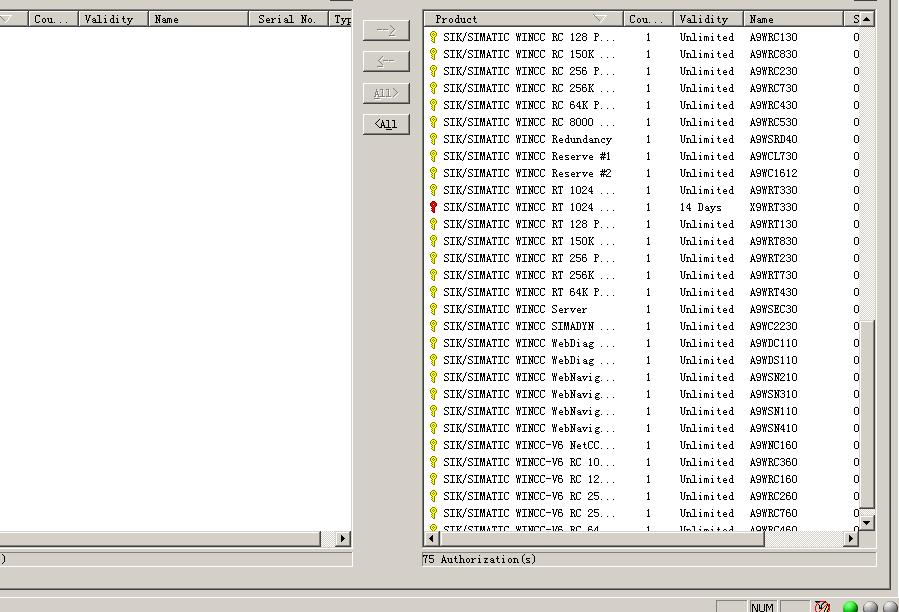The width and height of the screenshot is (899, 612).
Task: Click the crossed-out icon in the status bar
Action: point(822,606)
